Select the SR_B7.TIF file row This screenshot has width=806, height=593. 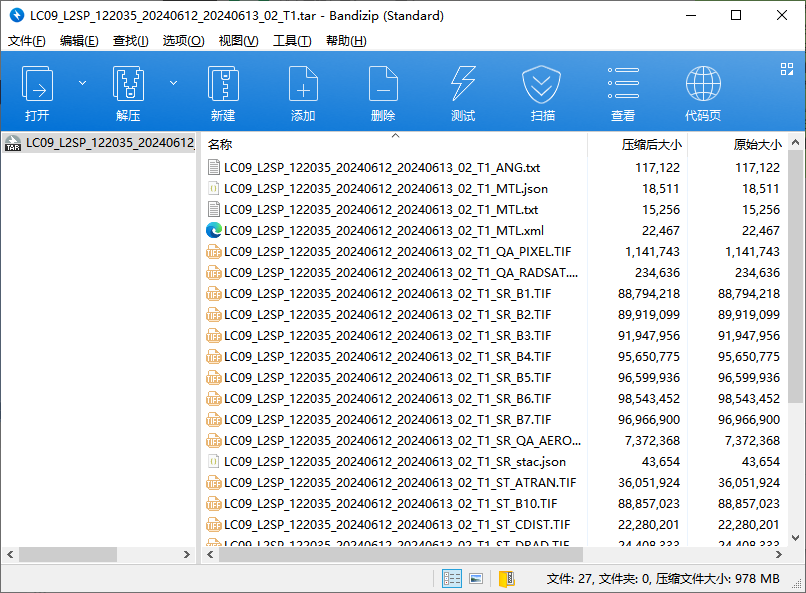pos(494,420)
